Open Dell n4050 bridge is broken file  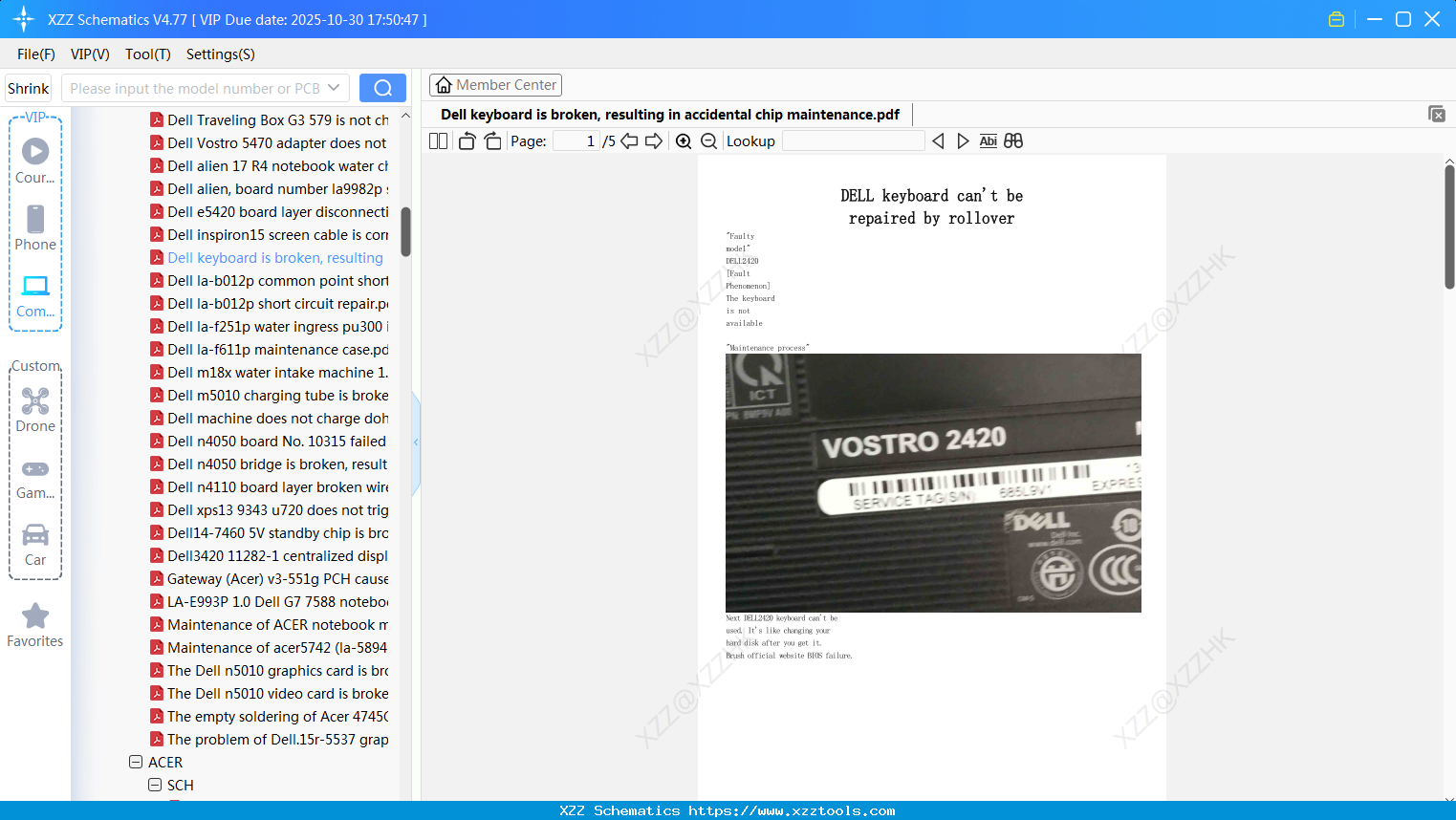point(269,464)
